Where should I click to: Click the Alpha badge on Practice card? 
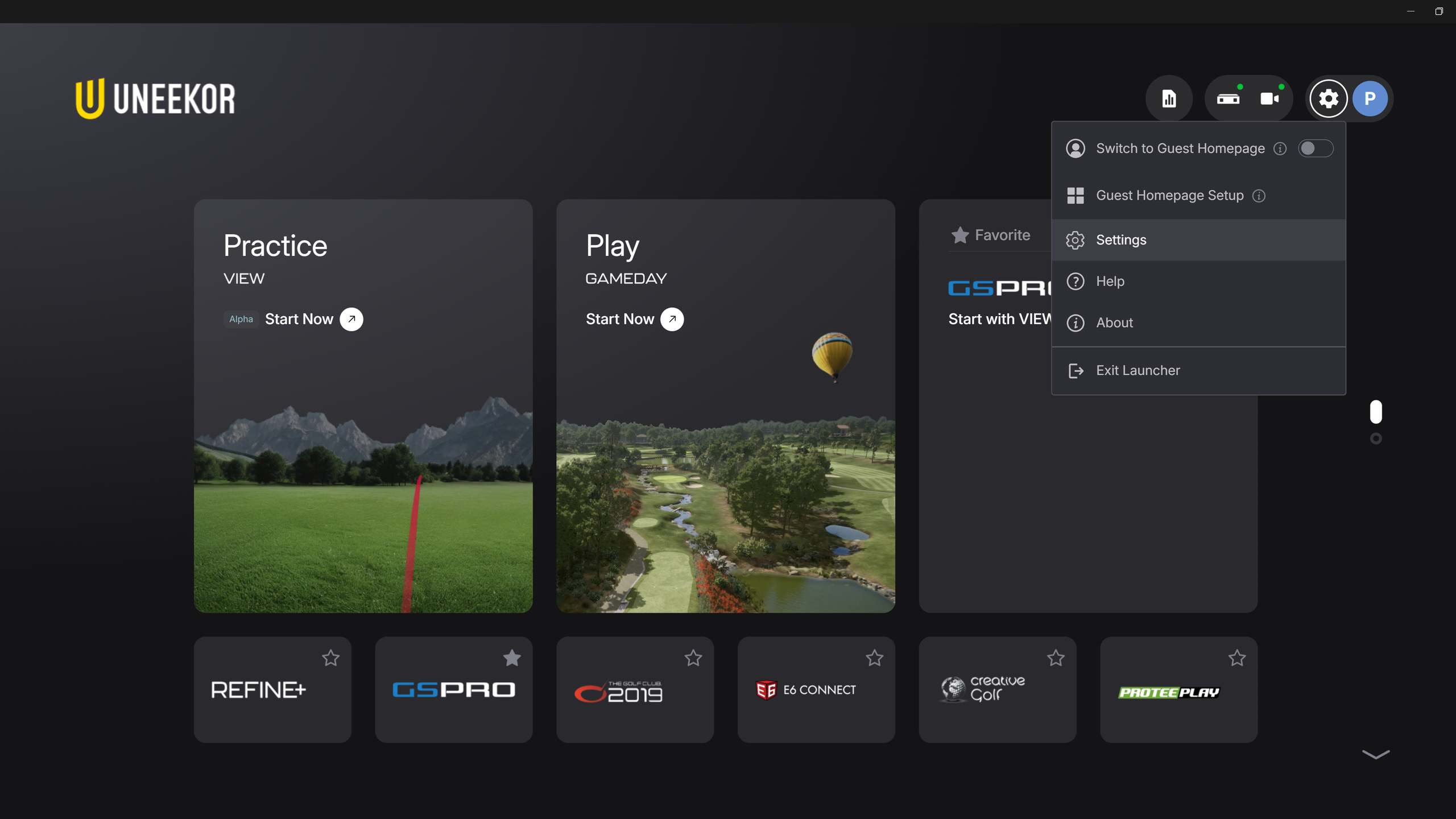[x=241, y=319]
